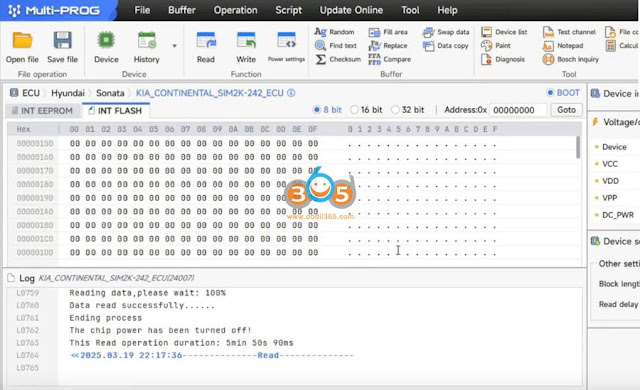Select the VCC voltage item
Screen dimensions: 640x390
pos(610,164)
